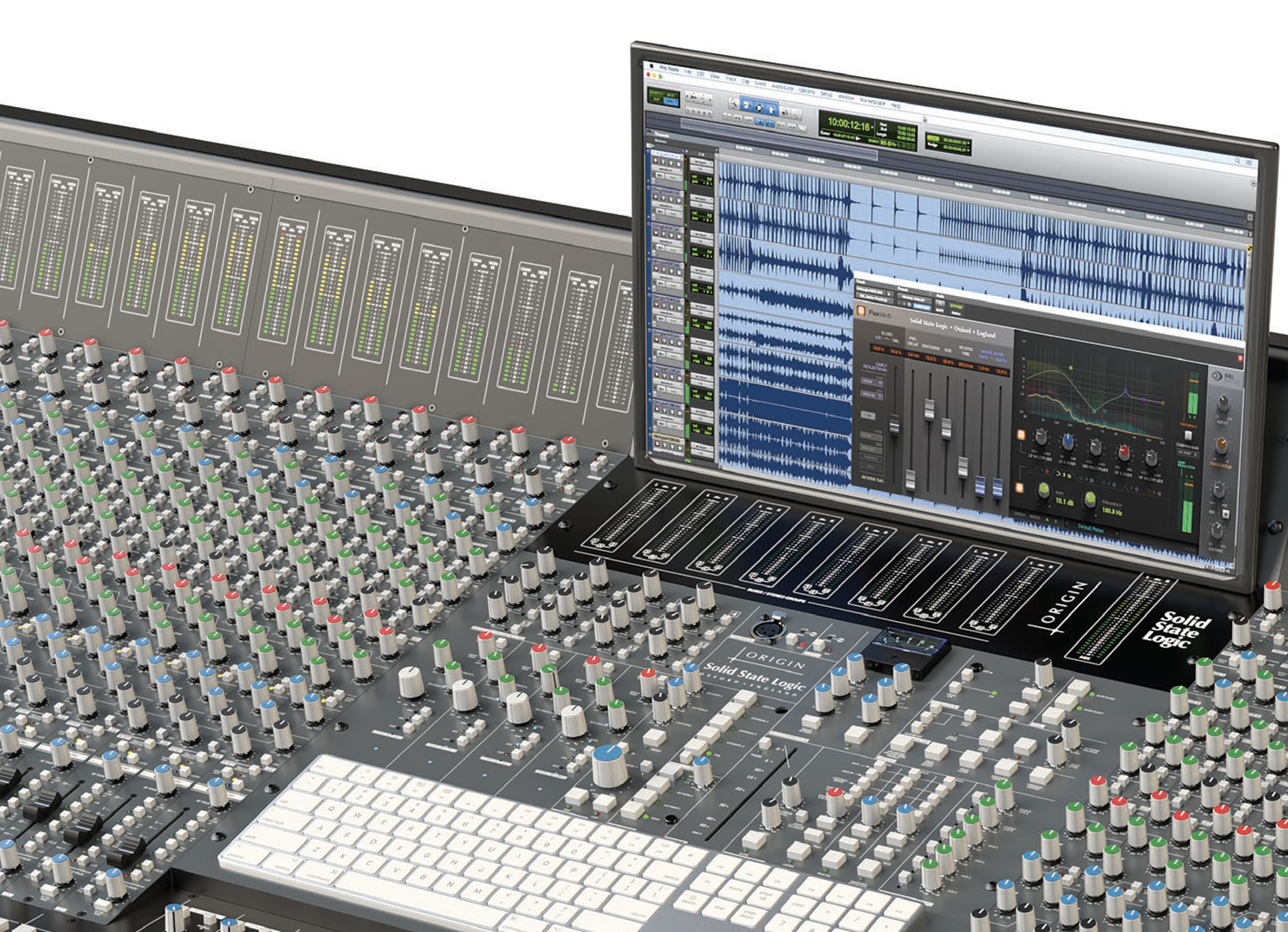1288x932 pixels.
Task: Click the Apple logo in menu bar
Action: [651, 65]
